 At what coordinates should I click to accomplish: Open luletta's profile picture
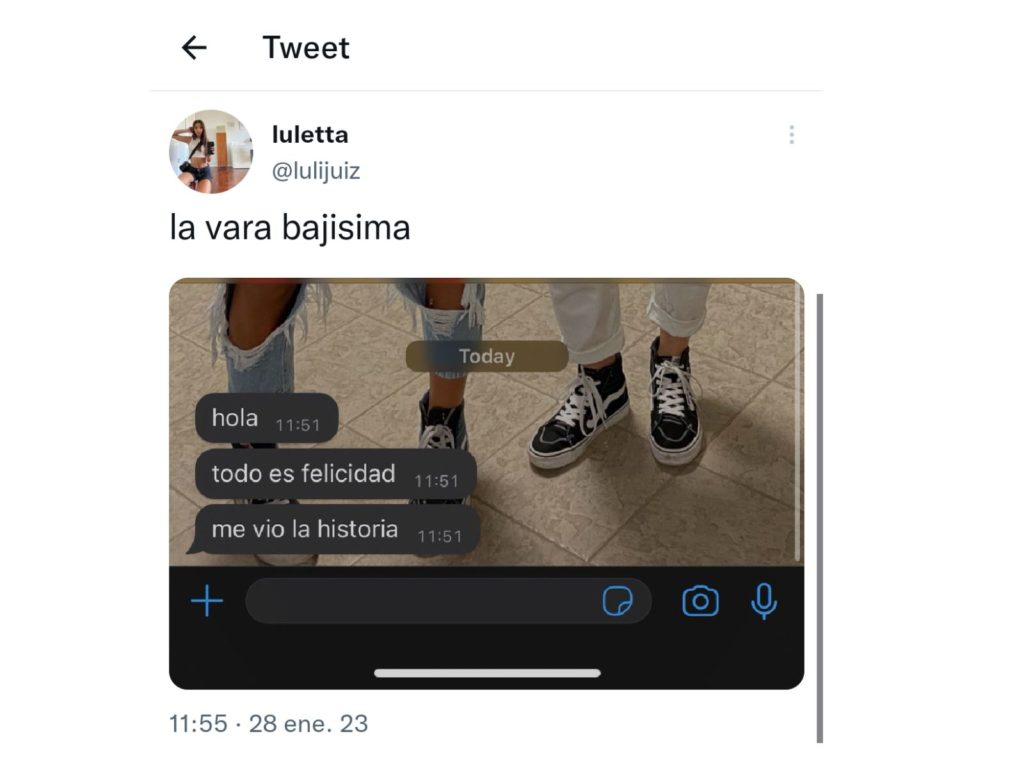[211, 152]
